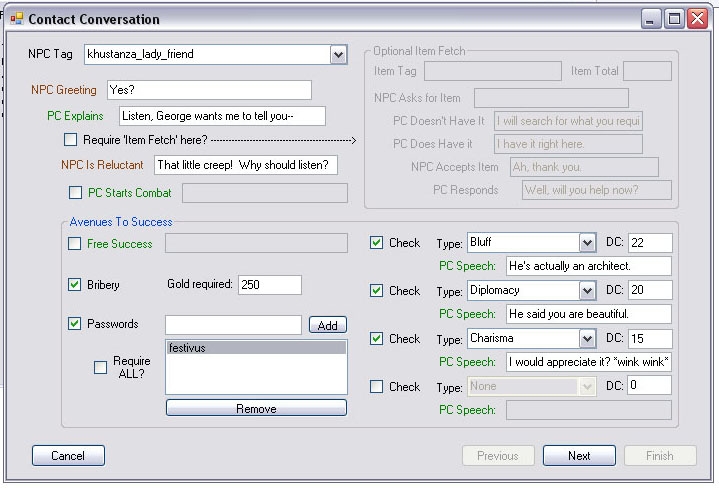Image resolution: width=719 pixels, height=489 pixels.
Task: Open the Diplomacy type dropdown
Action: [586, 291]
